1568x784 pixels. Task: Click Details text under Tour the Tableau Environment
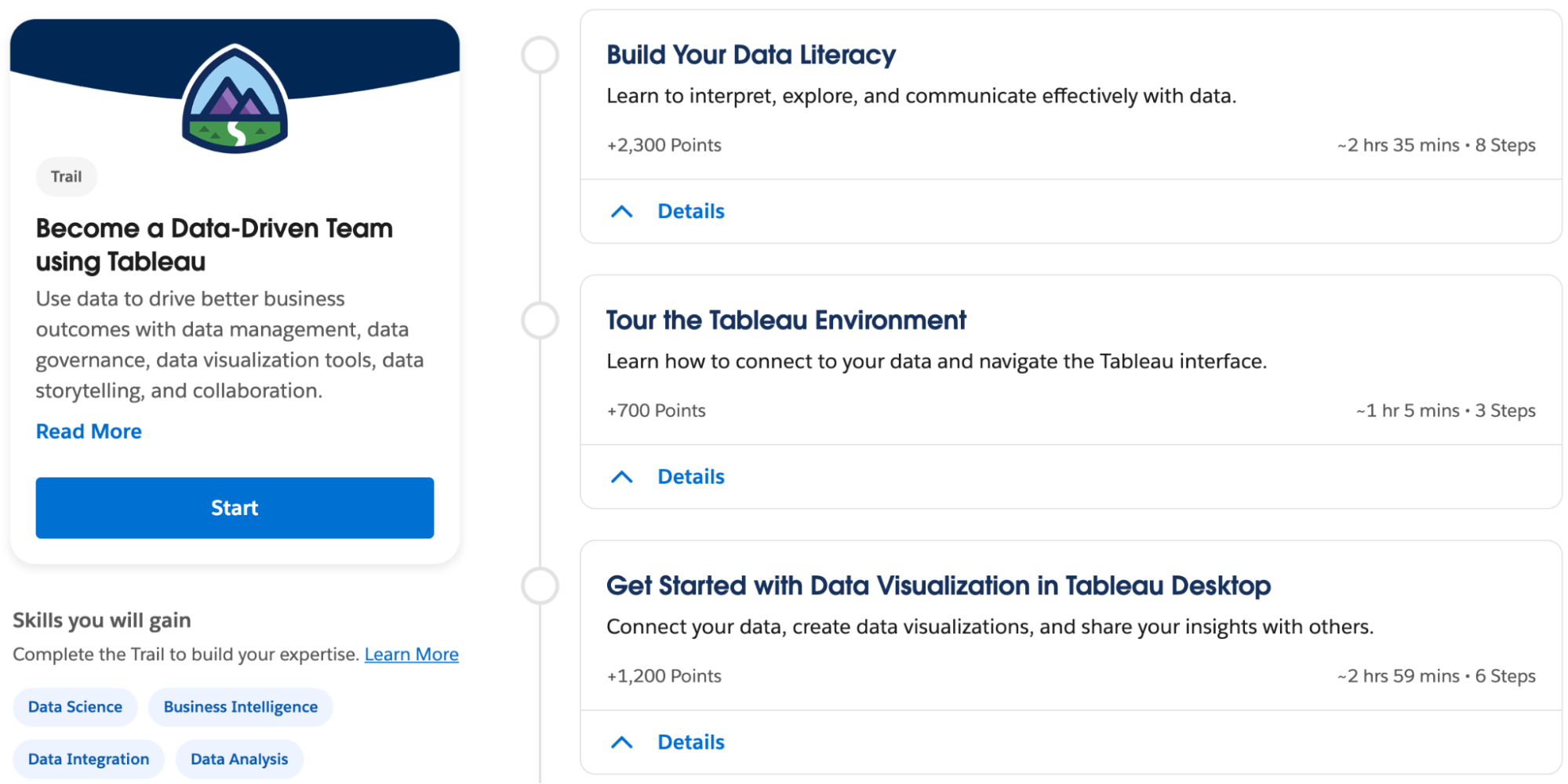tap(690, 477)
